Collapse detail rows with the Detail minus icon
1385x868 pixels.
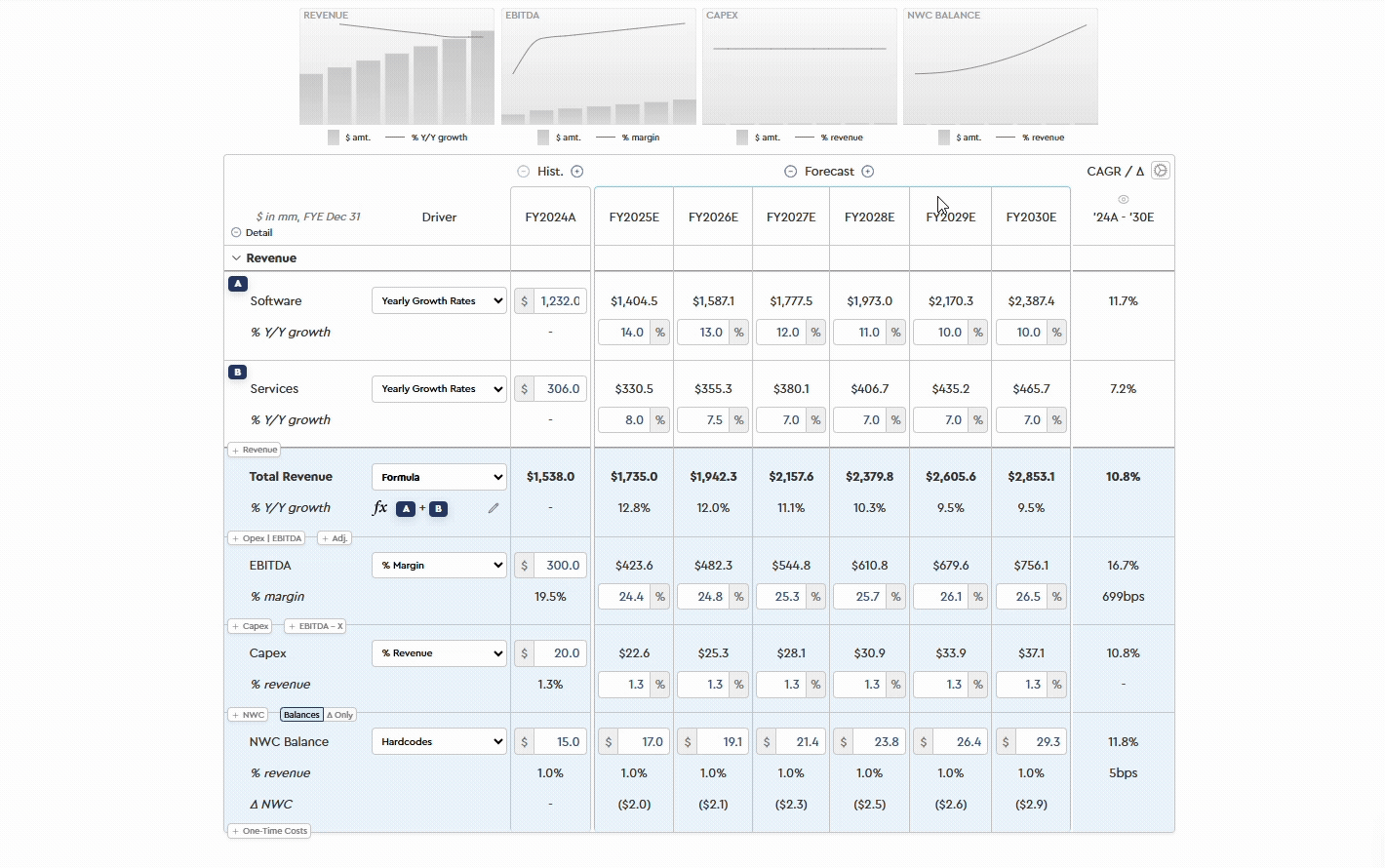tap(235, 232)
